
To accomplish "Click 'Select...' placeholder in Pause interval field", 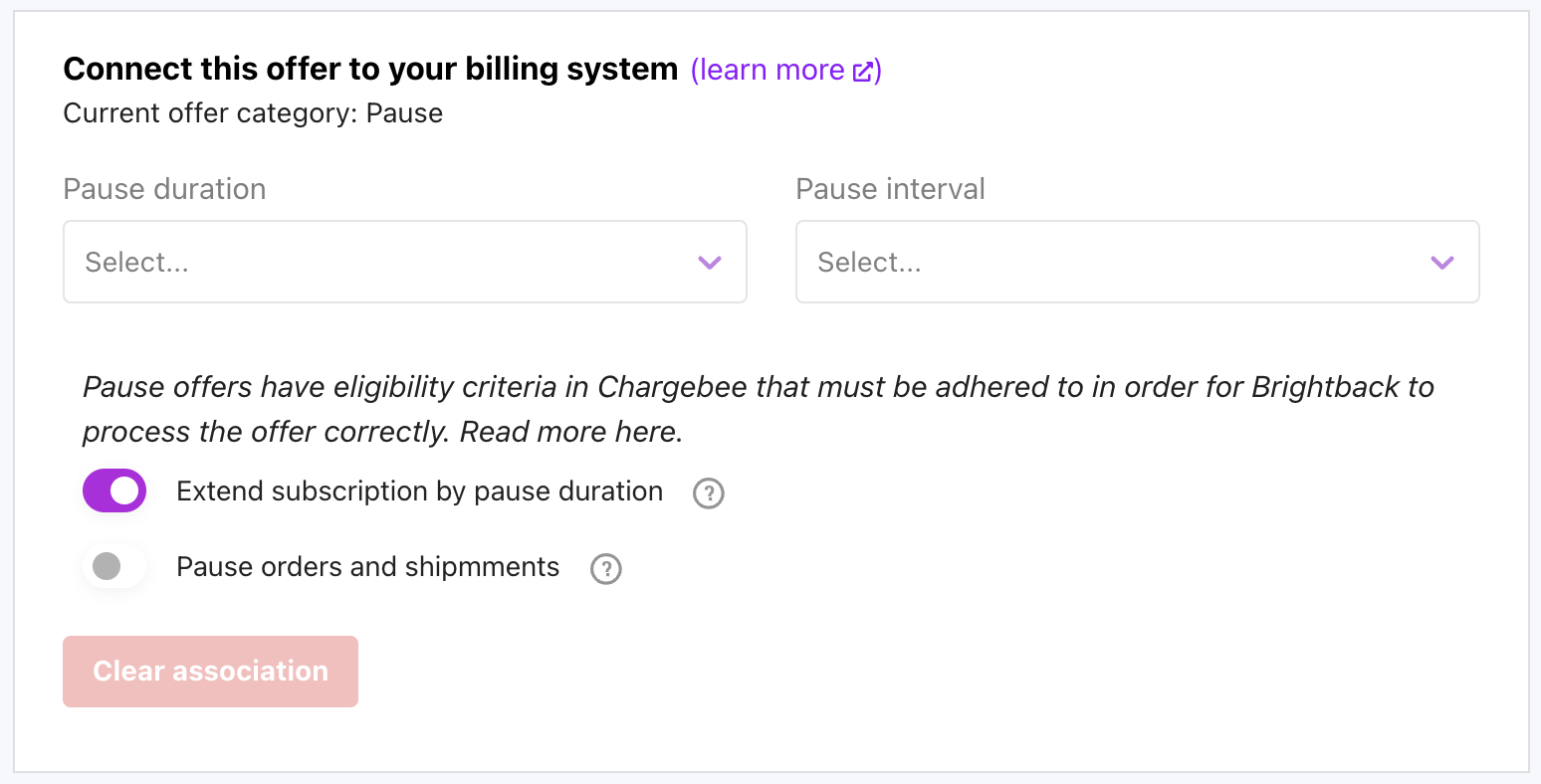I will (x=869, y=263).
